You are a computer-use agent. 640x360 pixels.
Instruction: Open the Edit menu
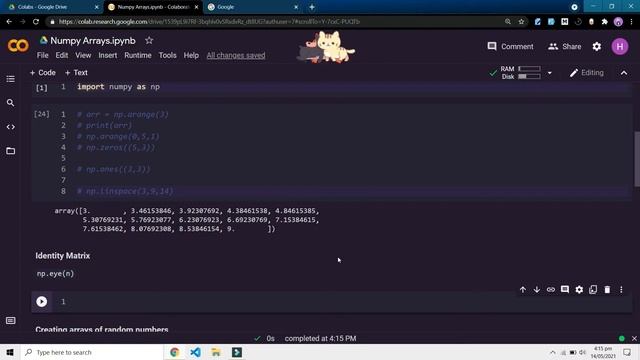click(62, 56)
